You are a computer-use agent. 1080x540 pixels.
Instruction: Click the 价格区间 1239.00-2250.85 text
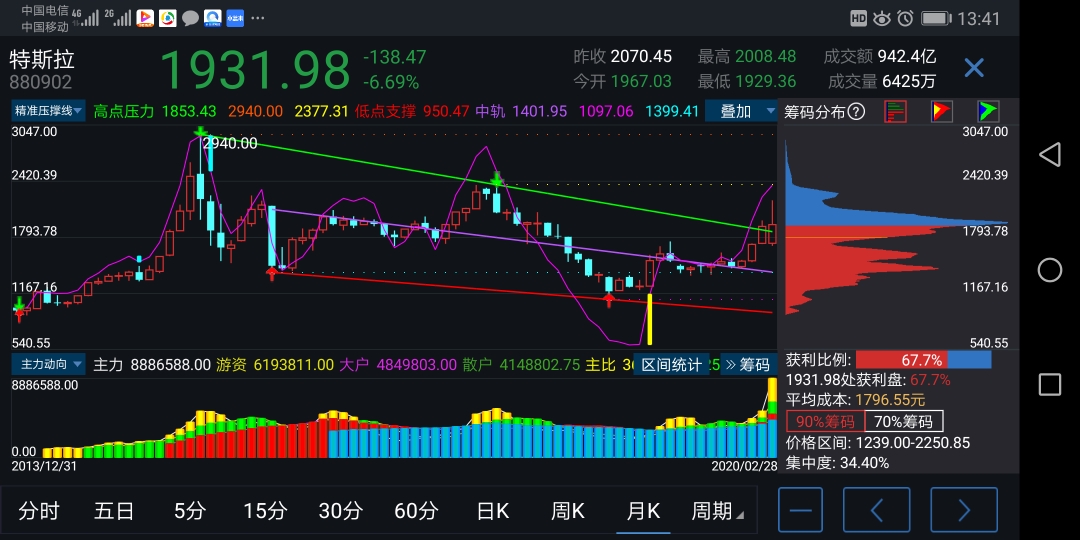tap(878, 442)
